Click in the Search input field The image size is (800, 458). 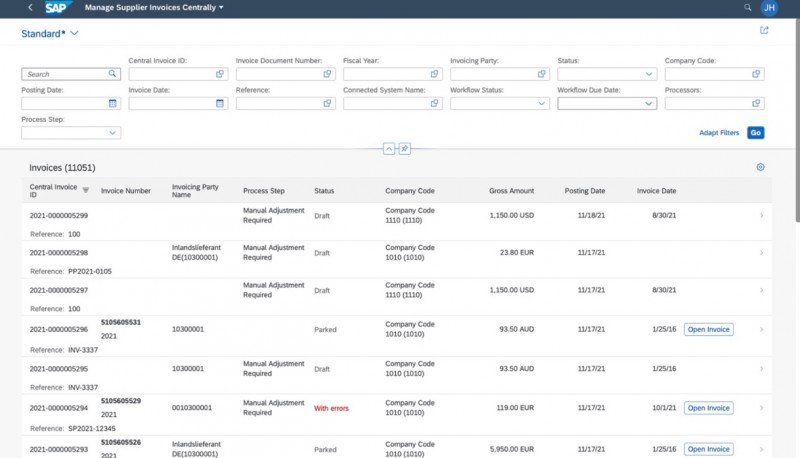pyautogui.click(x=65, y=74)
